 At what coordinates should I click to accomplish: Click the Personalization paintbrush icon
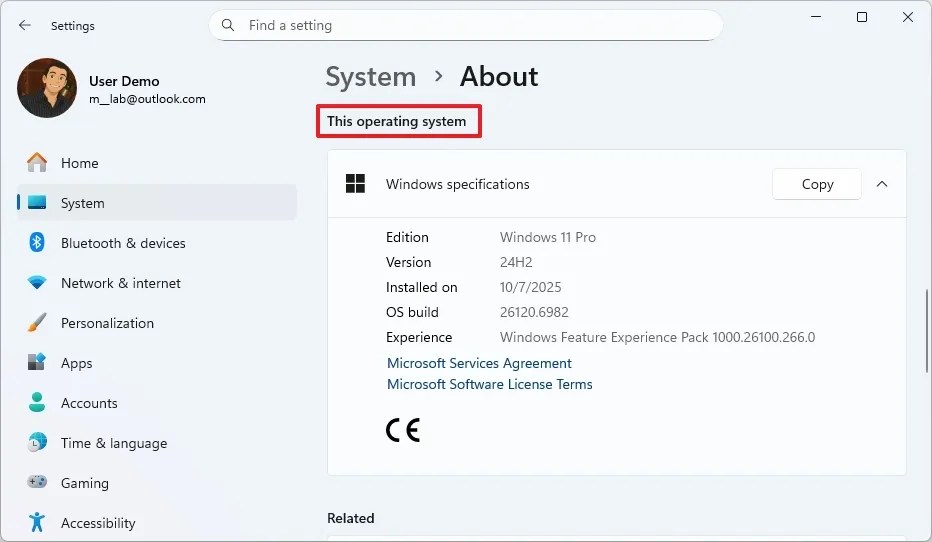tap(37, 323)
